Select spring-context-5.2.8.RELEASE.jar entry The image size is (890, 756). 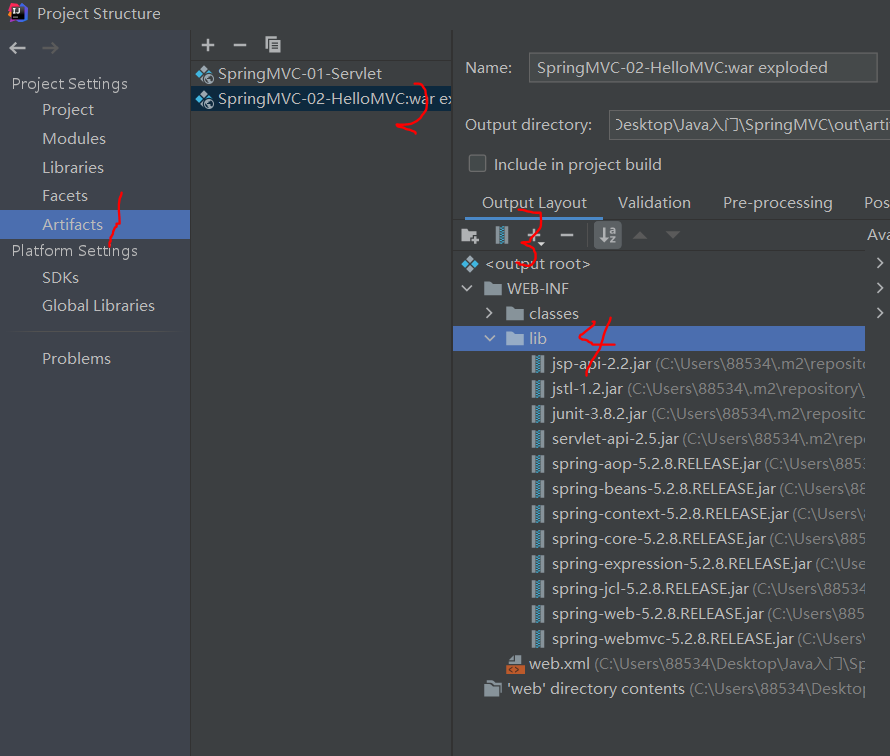(x=658, y=513)
